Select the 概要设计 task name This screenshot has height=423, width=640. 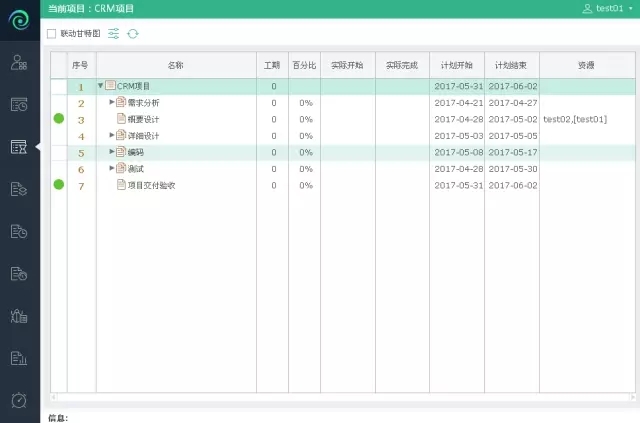[x=143, y=119]
